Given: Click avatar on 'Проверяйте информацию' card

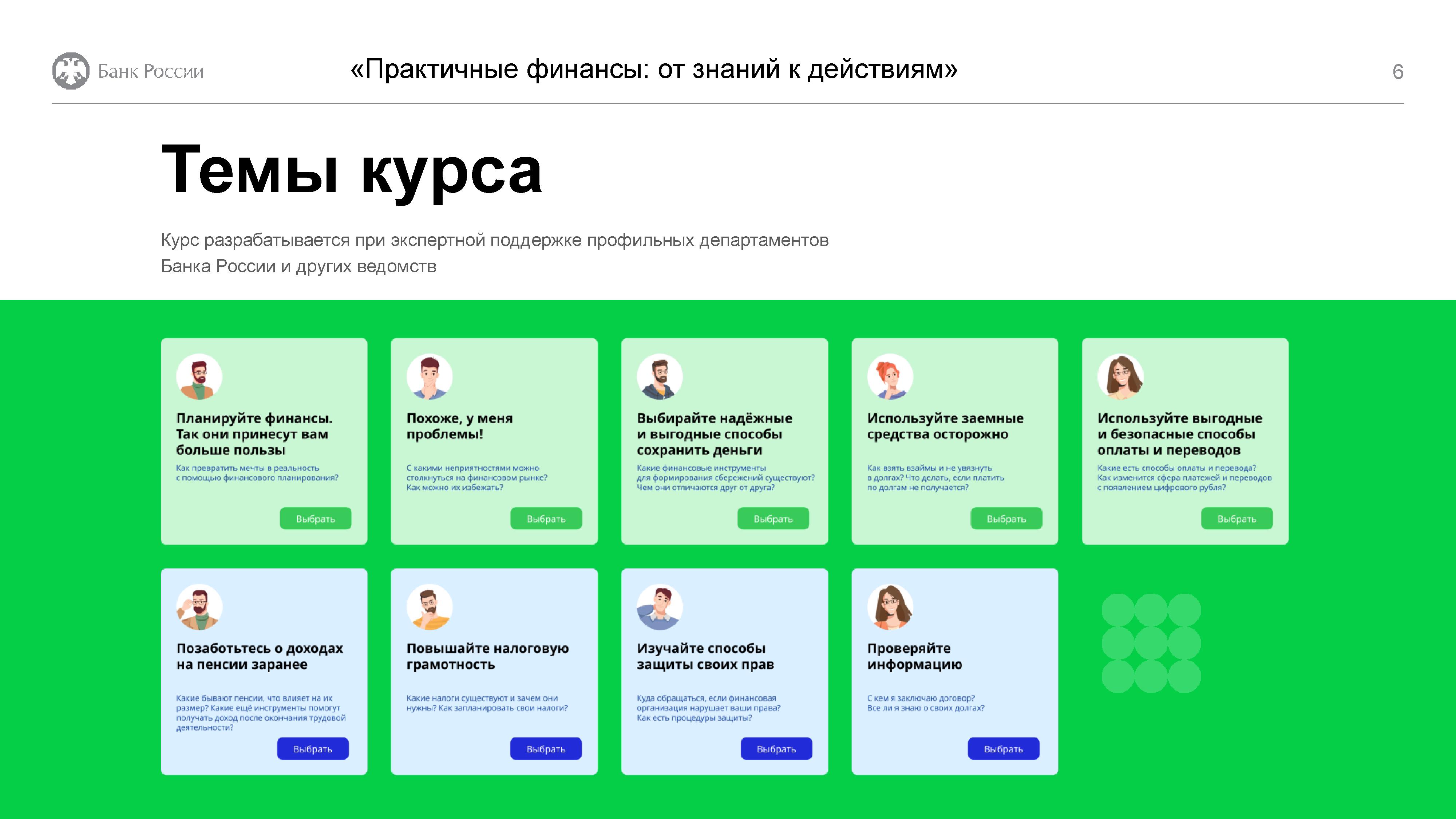Looking at the screenshot, I should tap(890, 607).
